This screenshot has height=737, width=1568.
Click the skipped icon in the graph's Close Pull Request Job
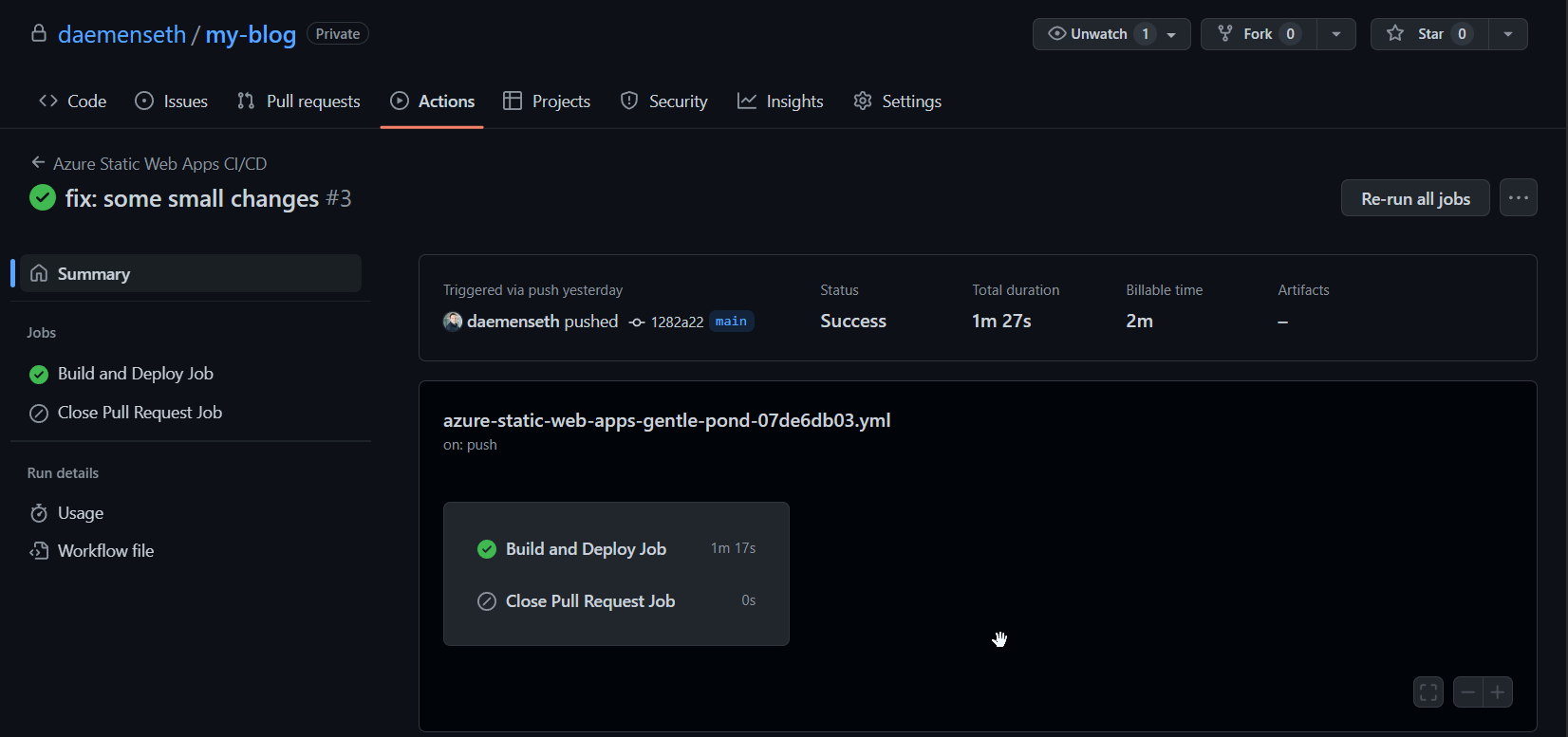[487, 601]
